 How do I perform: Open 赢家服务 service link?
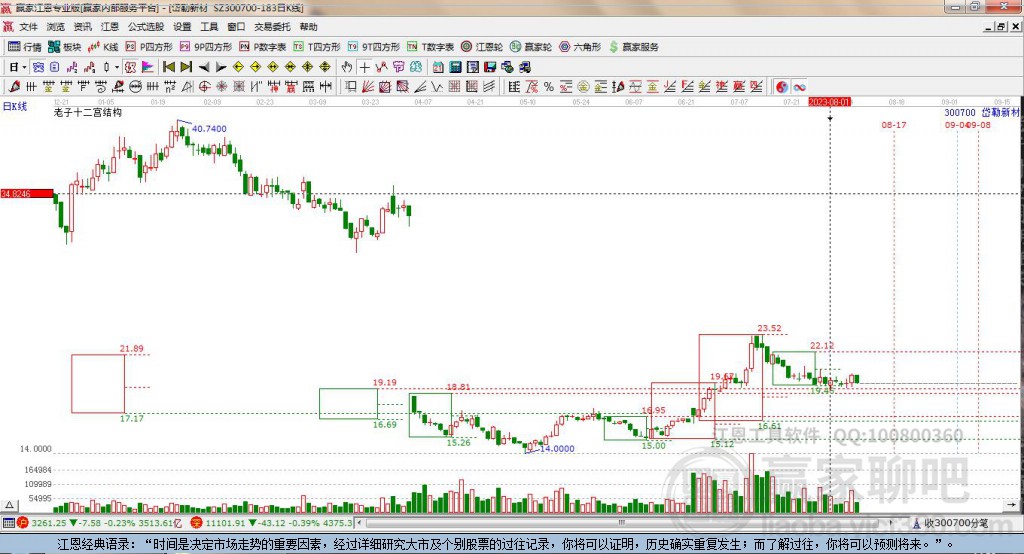634,47
